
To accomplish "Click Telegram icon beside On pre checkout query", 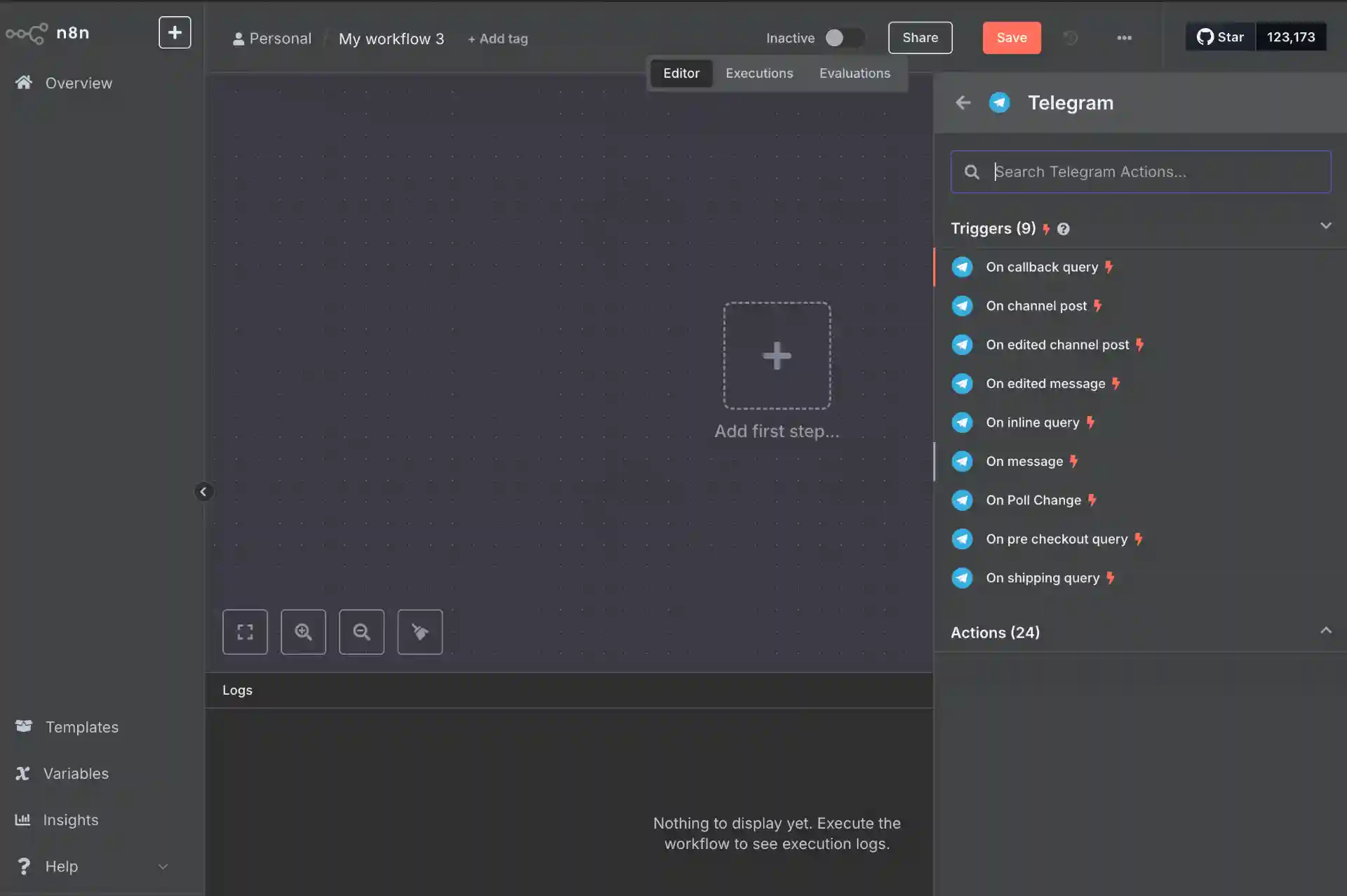I will (x=962, y=539).
